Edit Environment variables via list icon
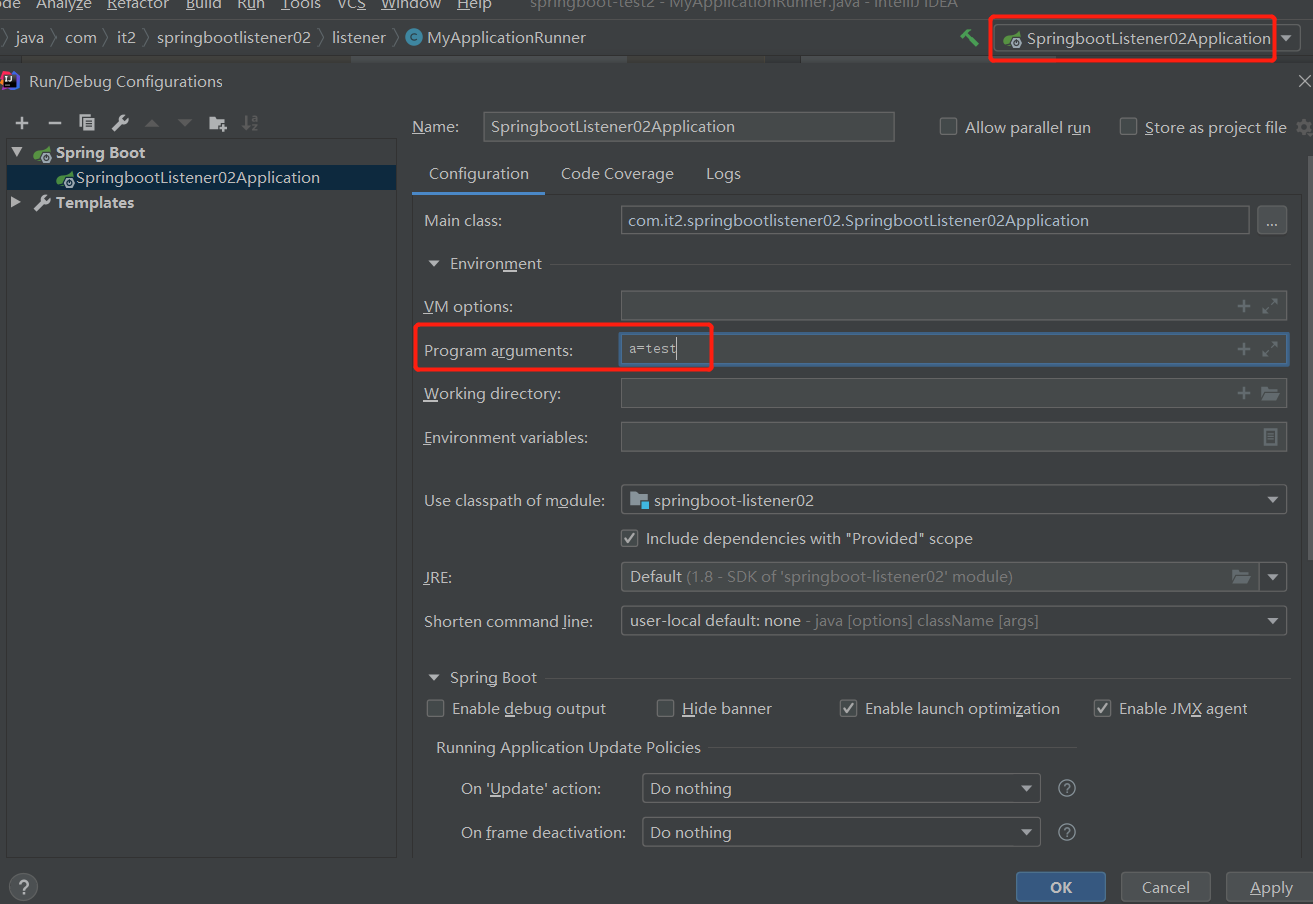This screenshot has width=1313, height=904. [1270, 437]
